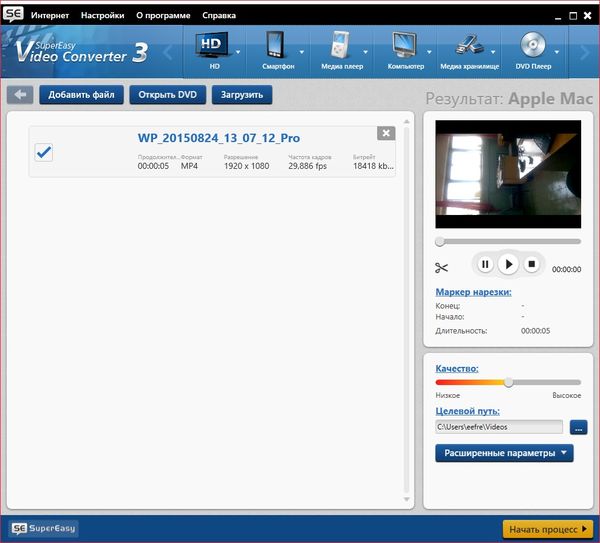Screen dimensions: 600x543
Task: Play the video preview
Action: [508, 264]
